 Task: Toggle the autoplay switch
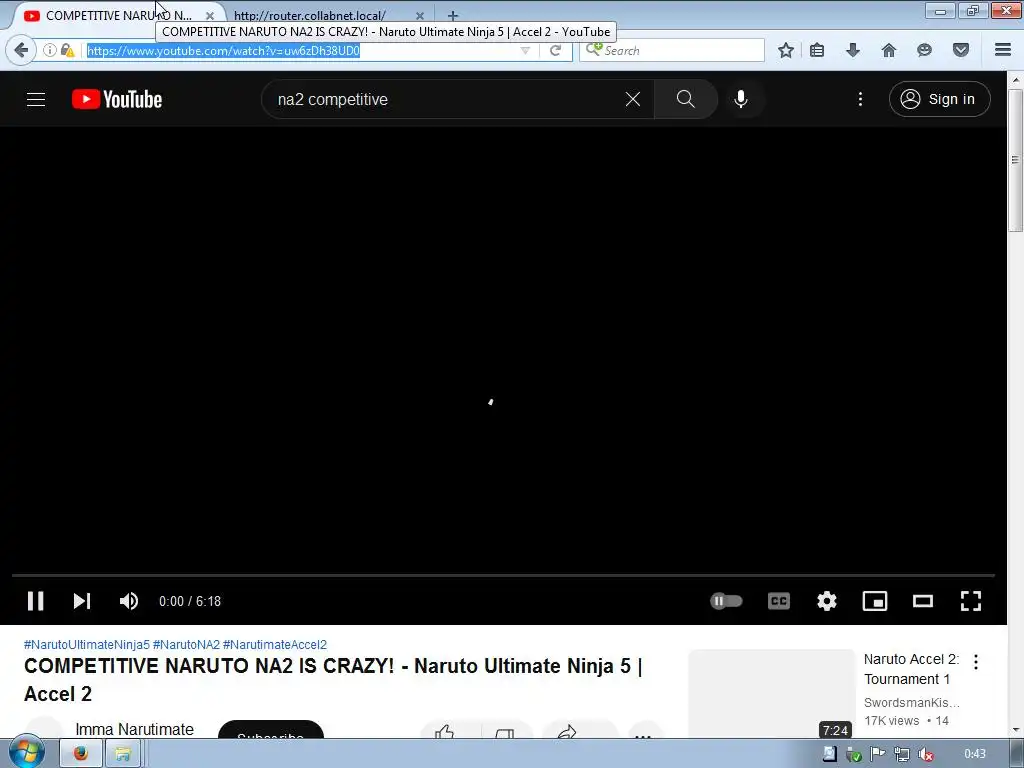coord(726,601)
